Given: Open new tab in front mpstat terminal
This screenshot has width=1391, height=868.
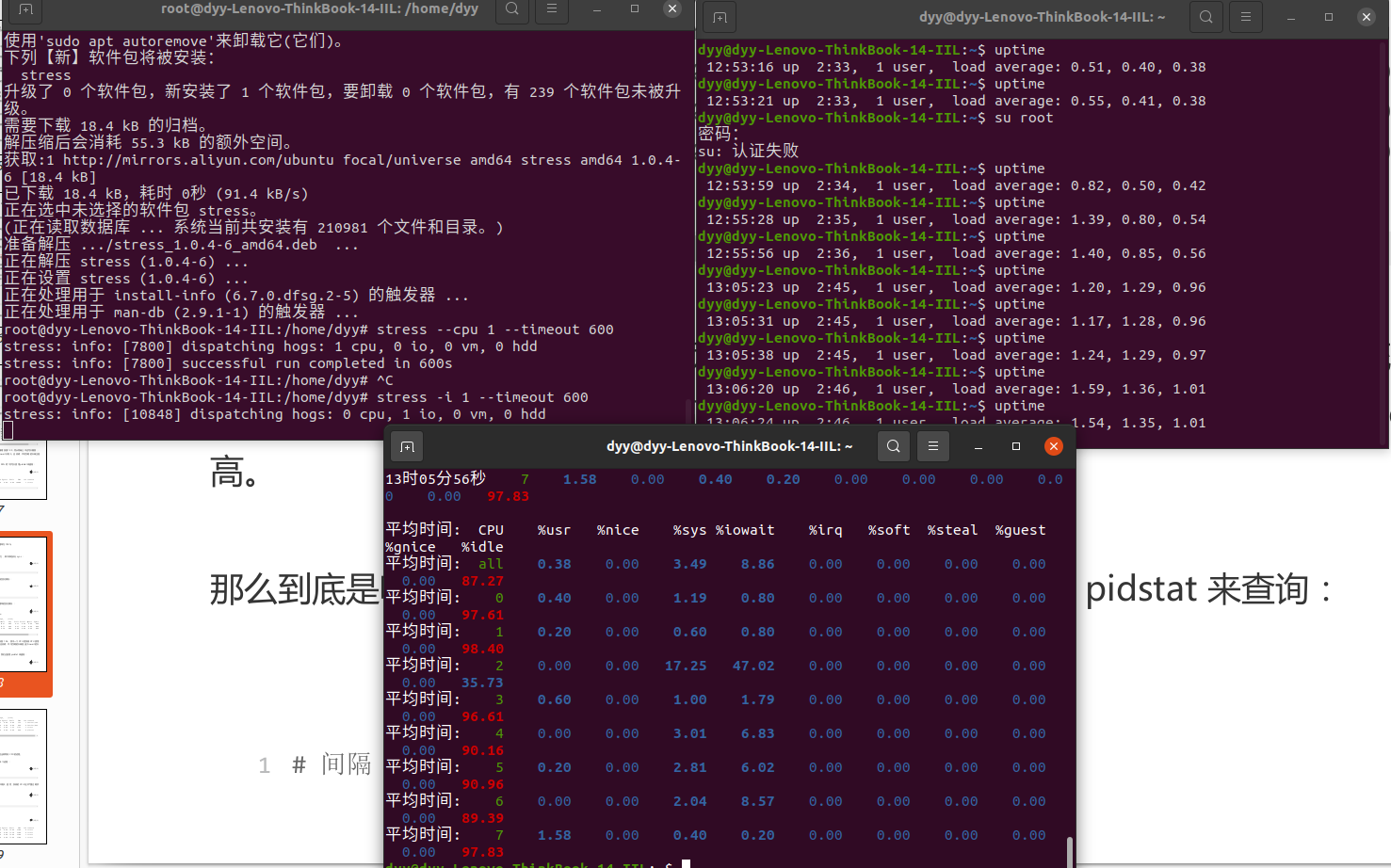Looking at the screenshot, I should pos(407,446).
